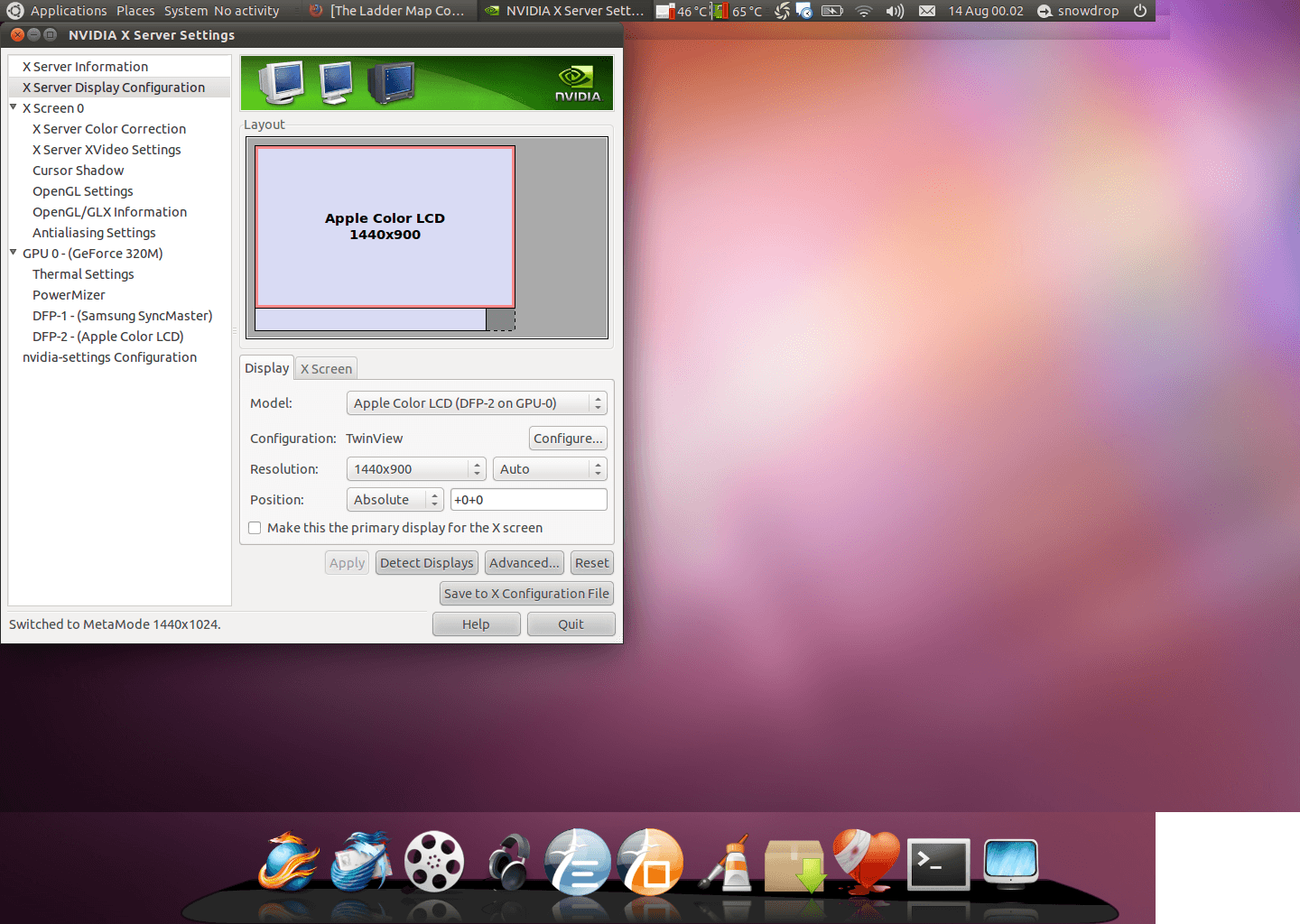Click the power shutdown icon
This screenshot has width=1300, height=924.
[1140, 11]
